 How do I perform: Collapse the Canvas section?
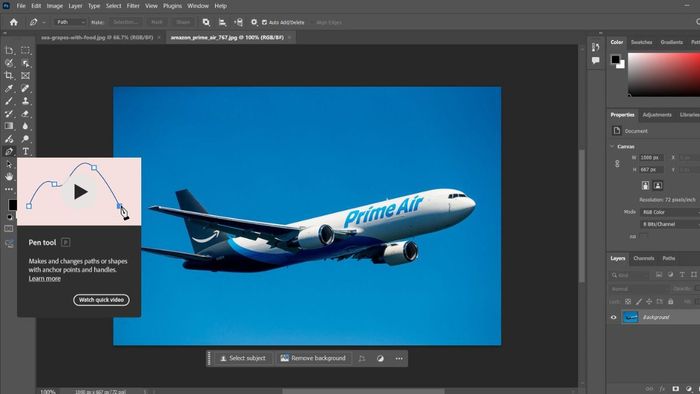[612, 146]
